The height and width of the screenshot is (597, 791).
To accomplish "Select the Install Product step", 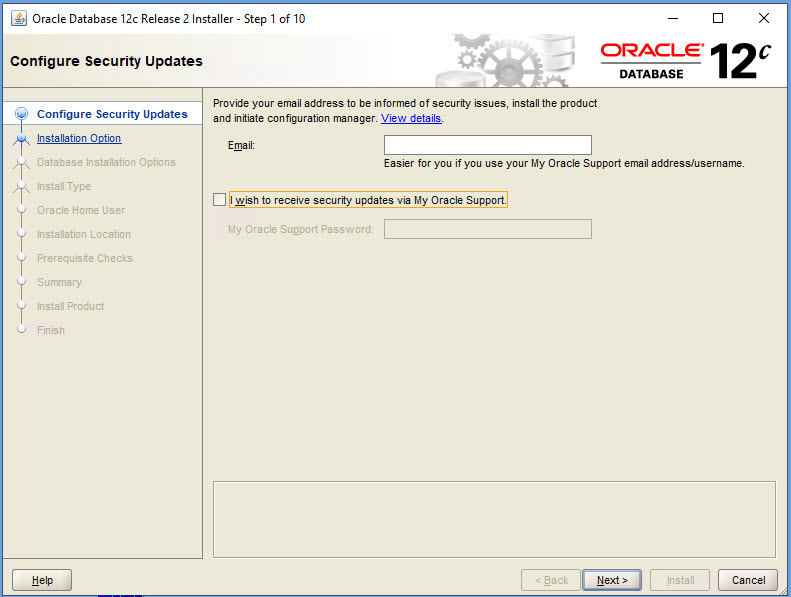I will 70,306.
